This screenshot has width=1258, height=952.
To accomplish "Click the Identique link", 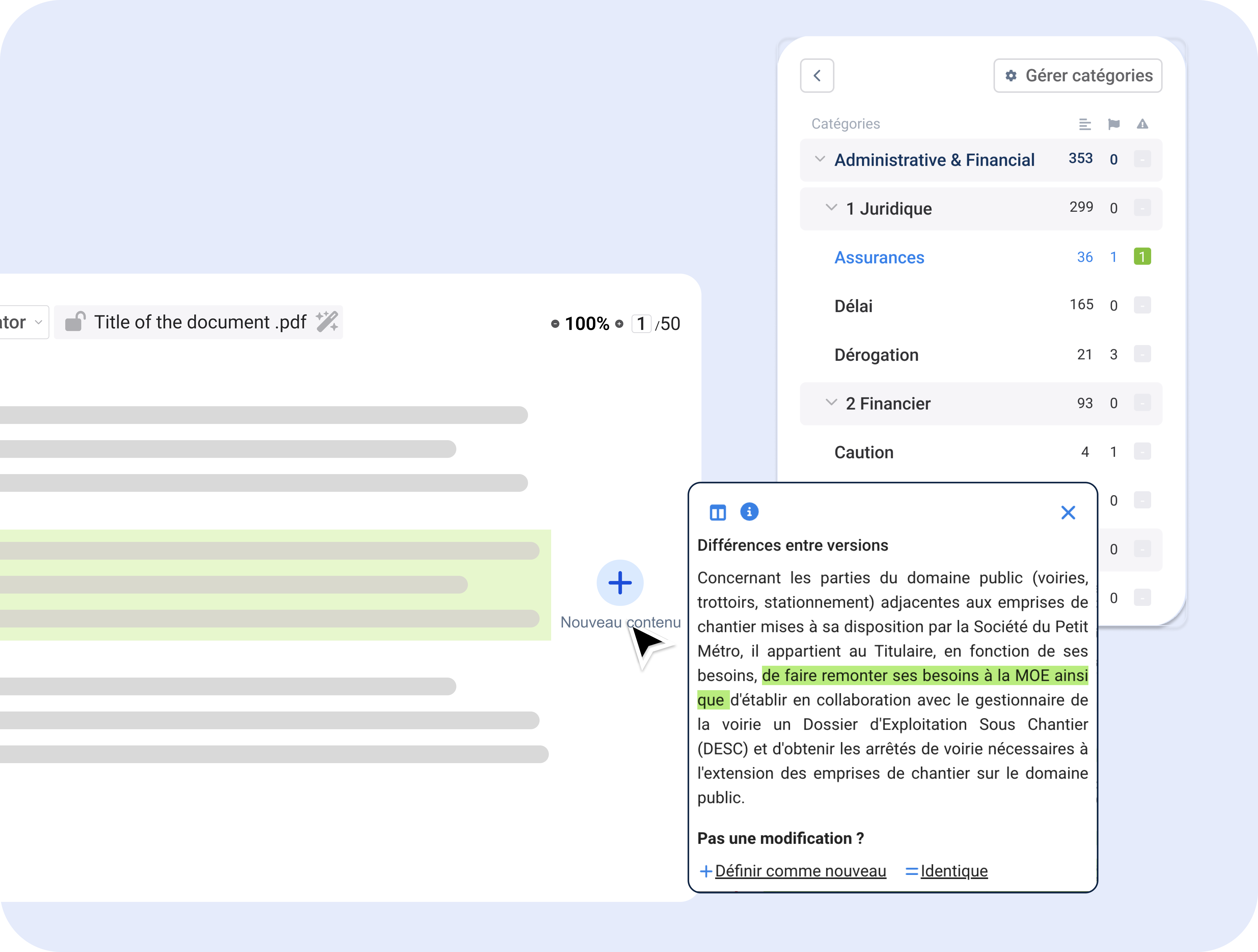I will [x=953, y=871].
